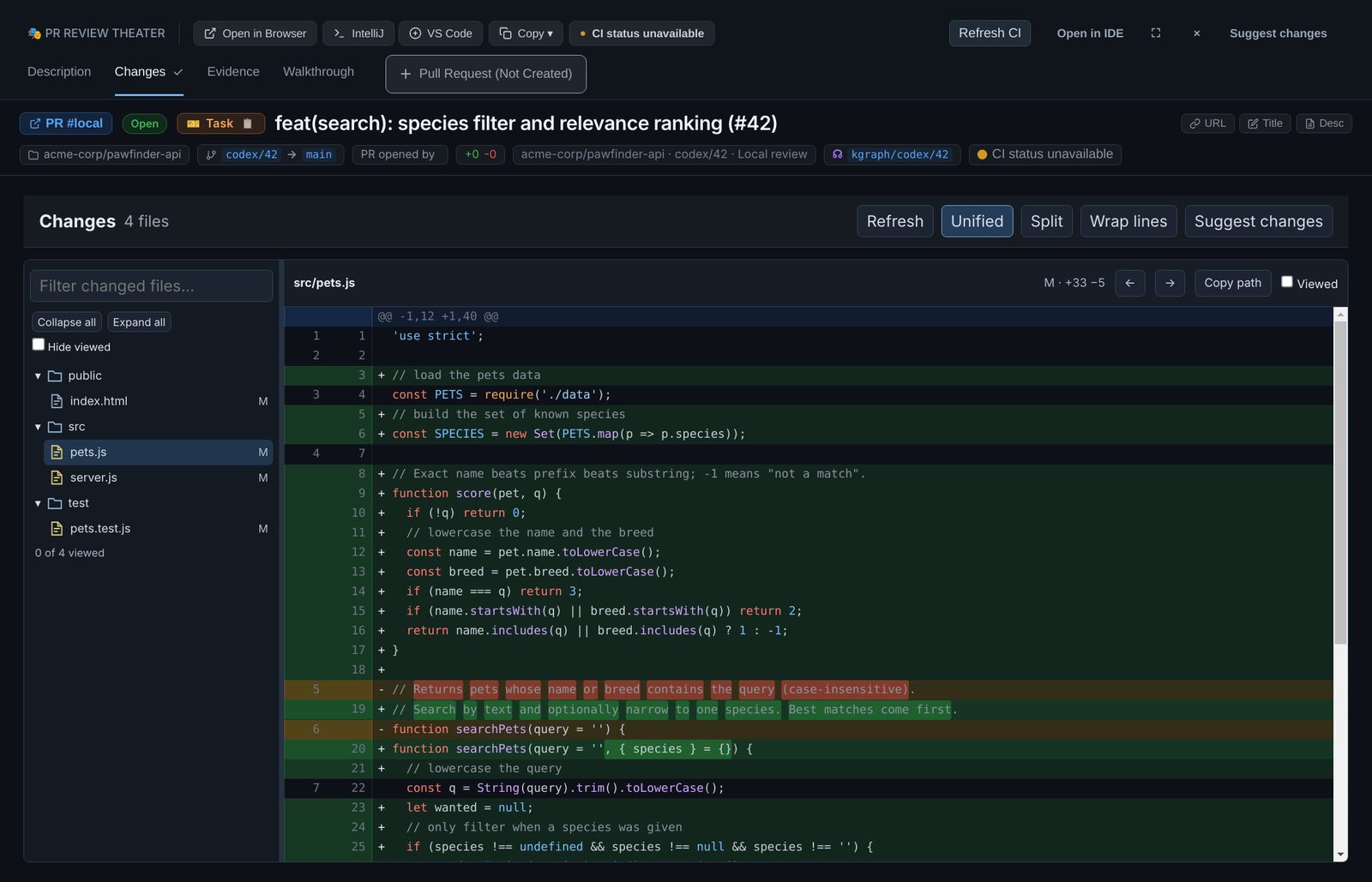Screen dimensions: 1372x882
Task: Click Open in IDE
Action: (1090, 33)
